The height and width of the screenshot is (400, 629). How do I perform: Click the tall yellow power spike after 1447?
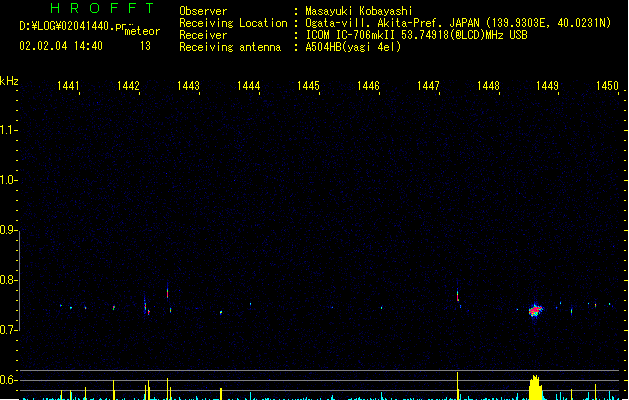(x=458, y=386)
